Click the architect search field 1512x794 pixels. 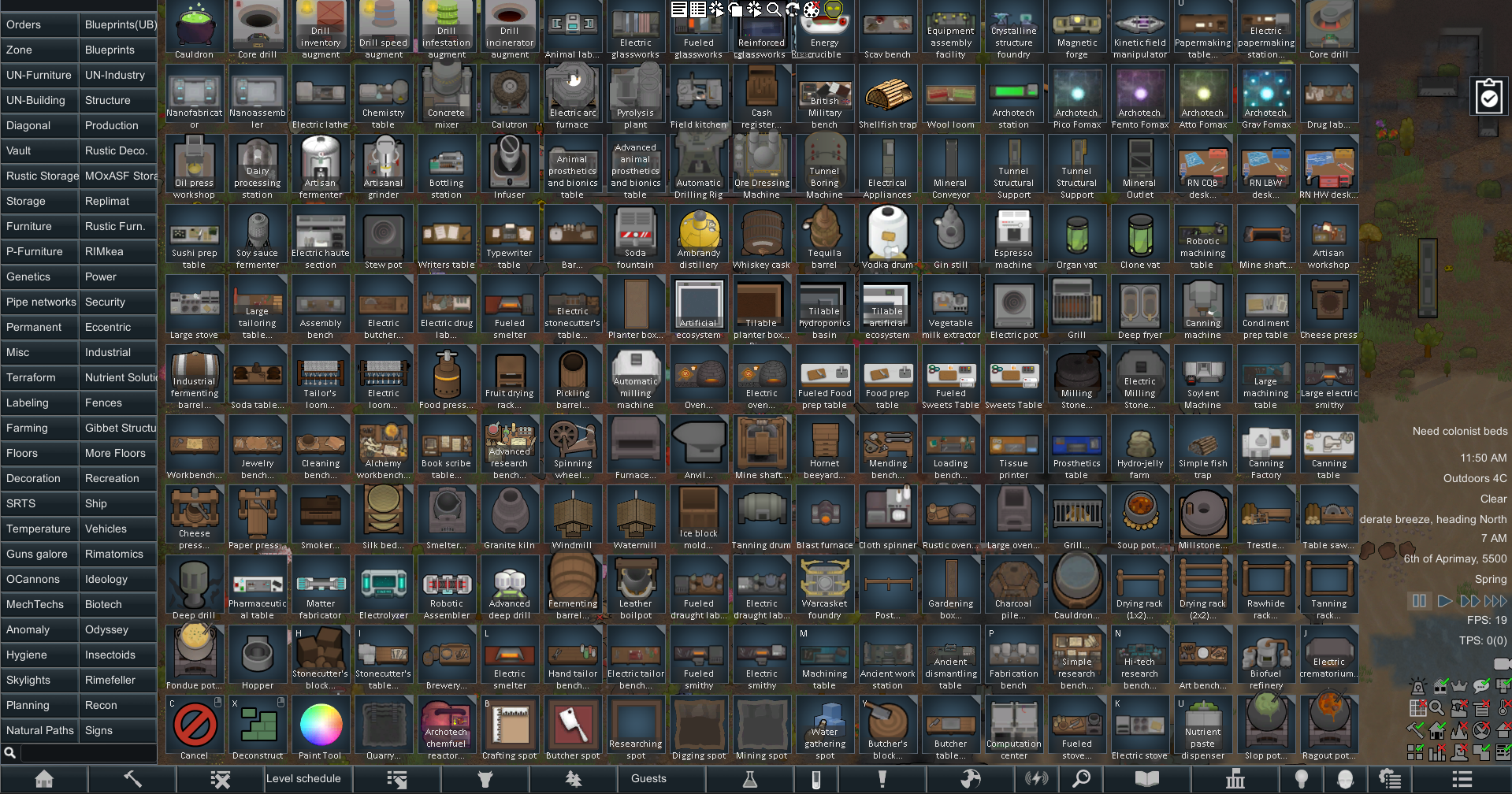[x=88, y=753]
